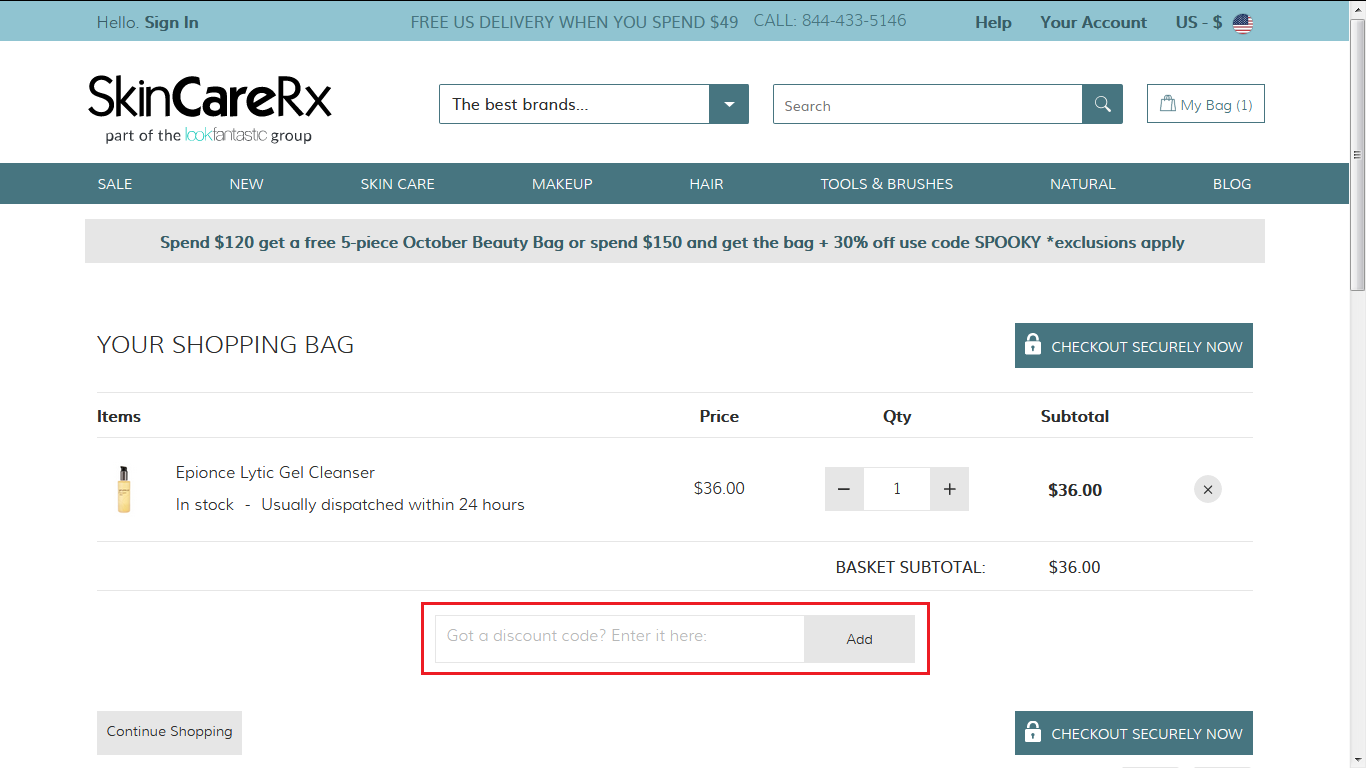Screen dimensions: 1366x768
Task: Click top Checkout Securely Now button
Action: tap(1134, 345)
